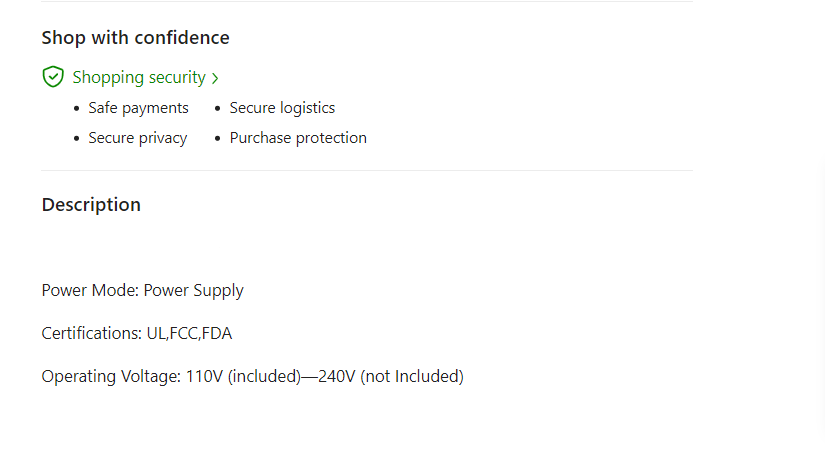Select the Purchase protection item

point(298,138)
